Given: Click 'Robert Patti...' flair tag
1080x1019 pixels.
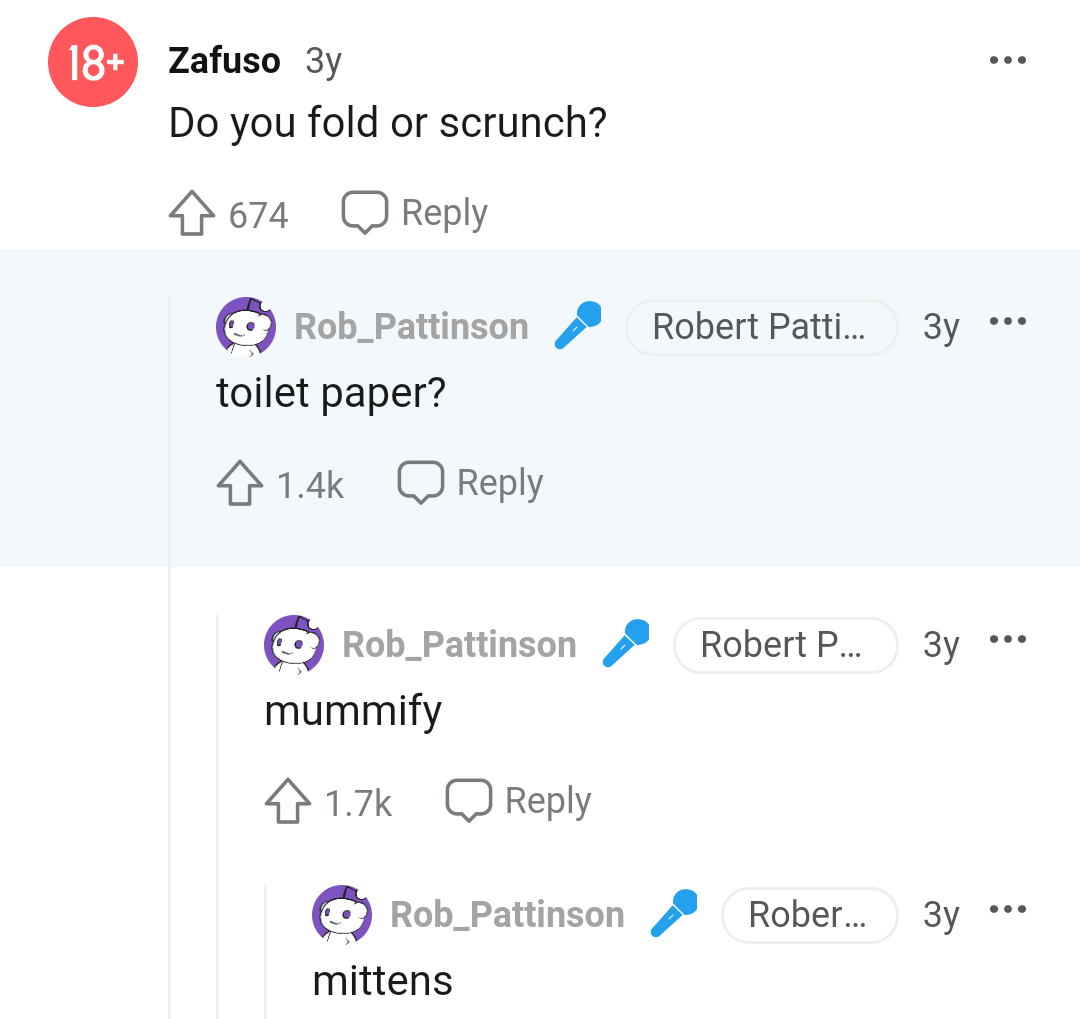Looking at the screenshot, I should pyautogui.click(x=762, y=327).
